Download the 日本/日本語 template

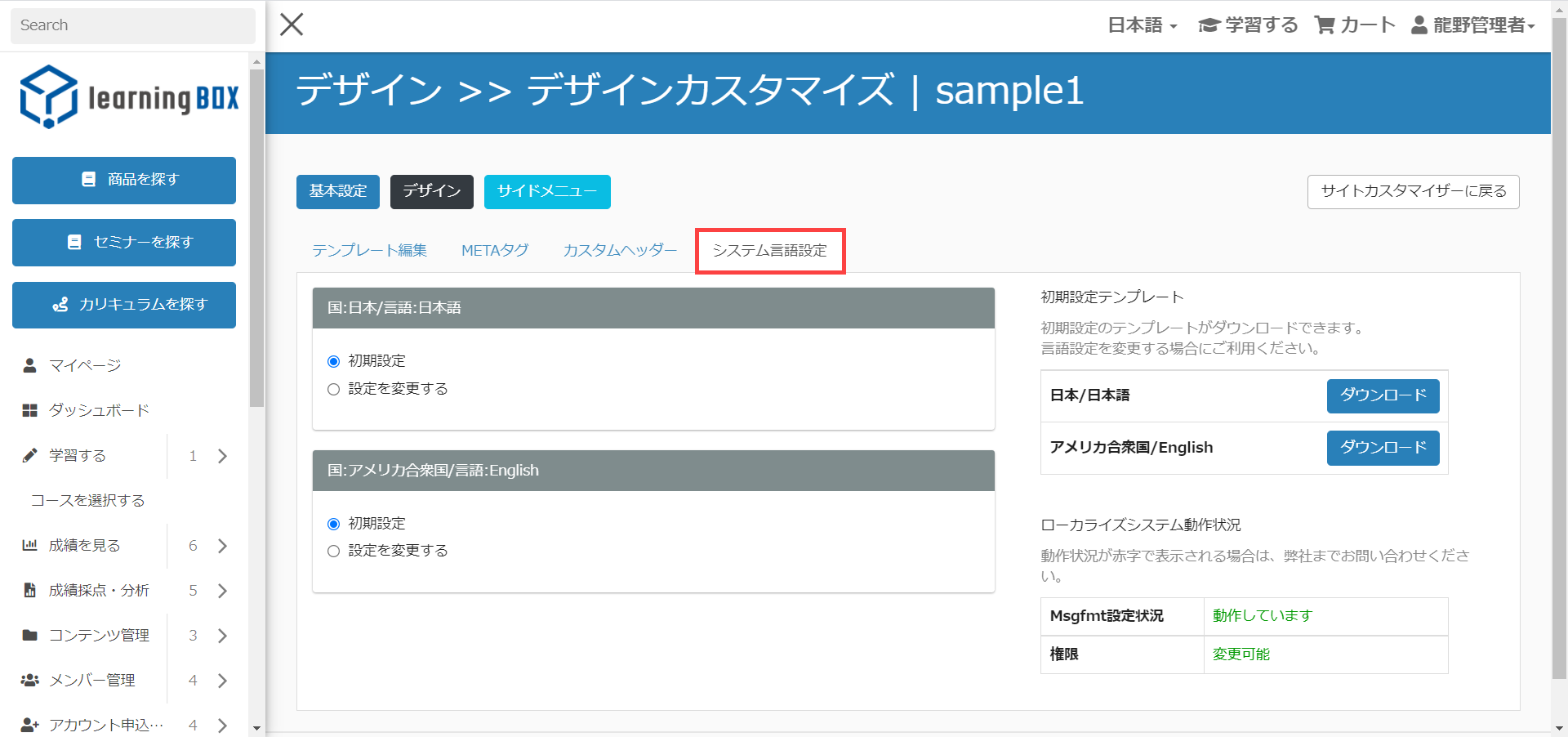click(1383, 395)
